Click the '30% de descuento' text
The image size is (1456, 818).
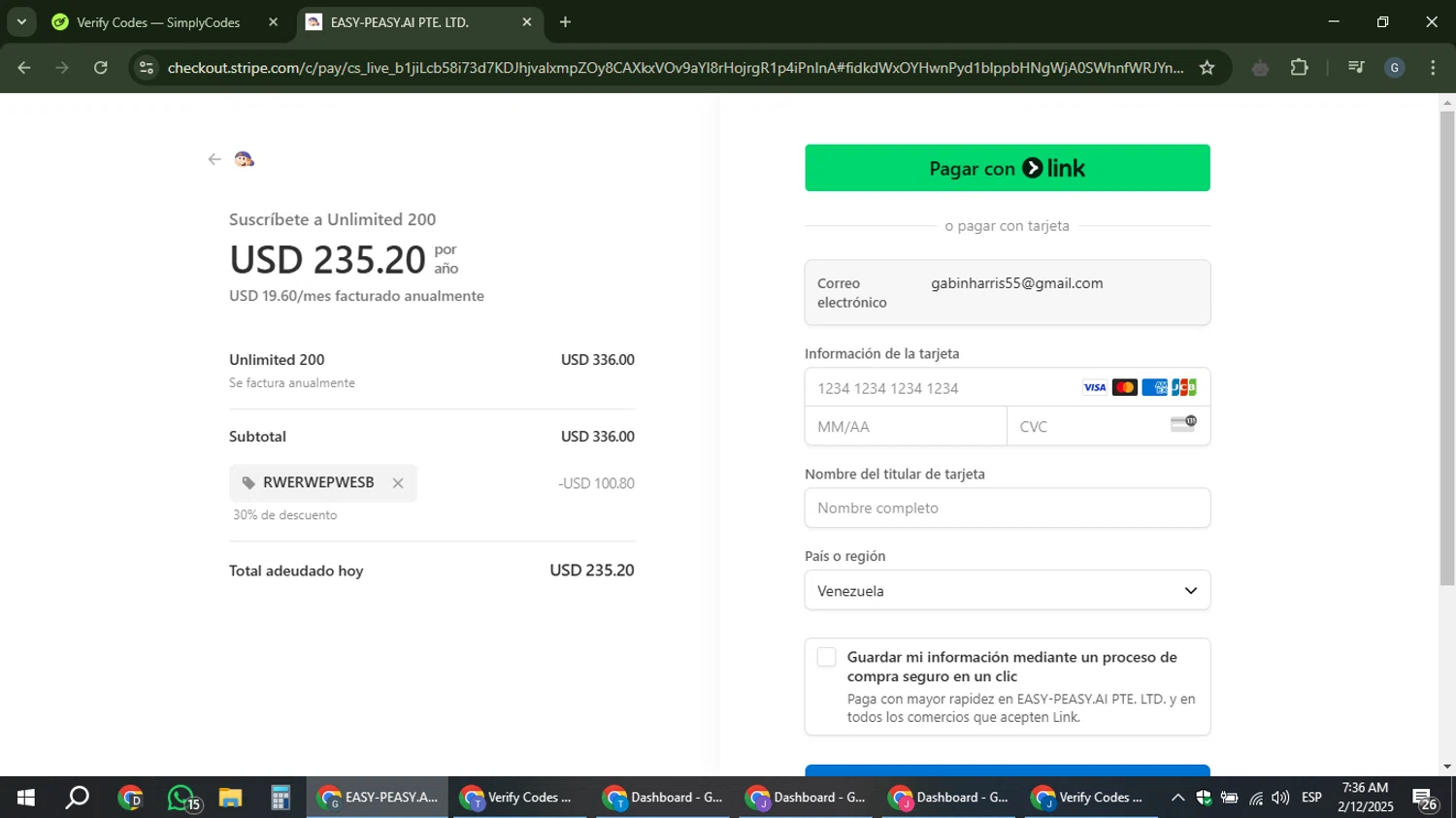[x=285, y=515]
